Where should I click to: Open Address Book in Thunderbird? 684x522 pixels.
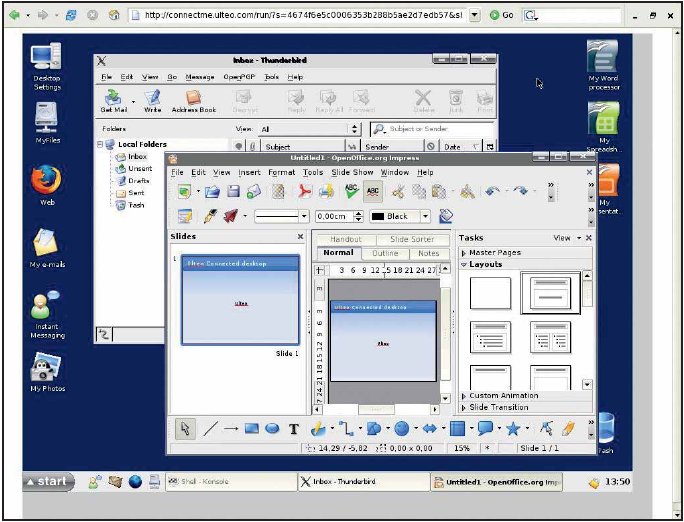[x=194, y=102]
